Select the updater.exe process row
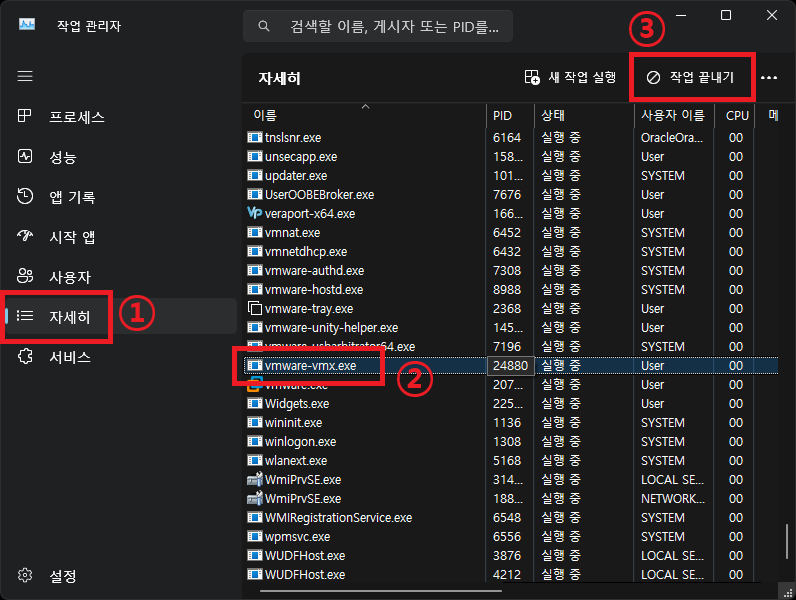Viewport: 796px width, 600px height. point(512,176)
